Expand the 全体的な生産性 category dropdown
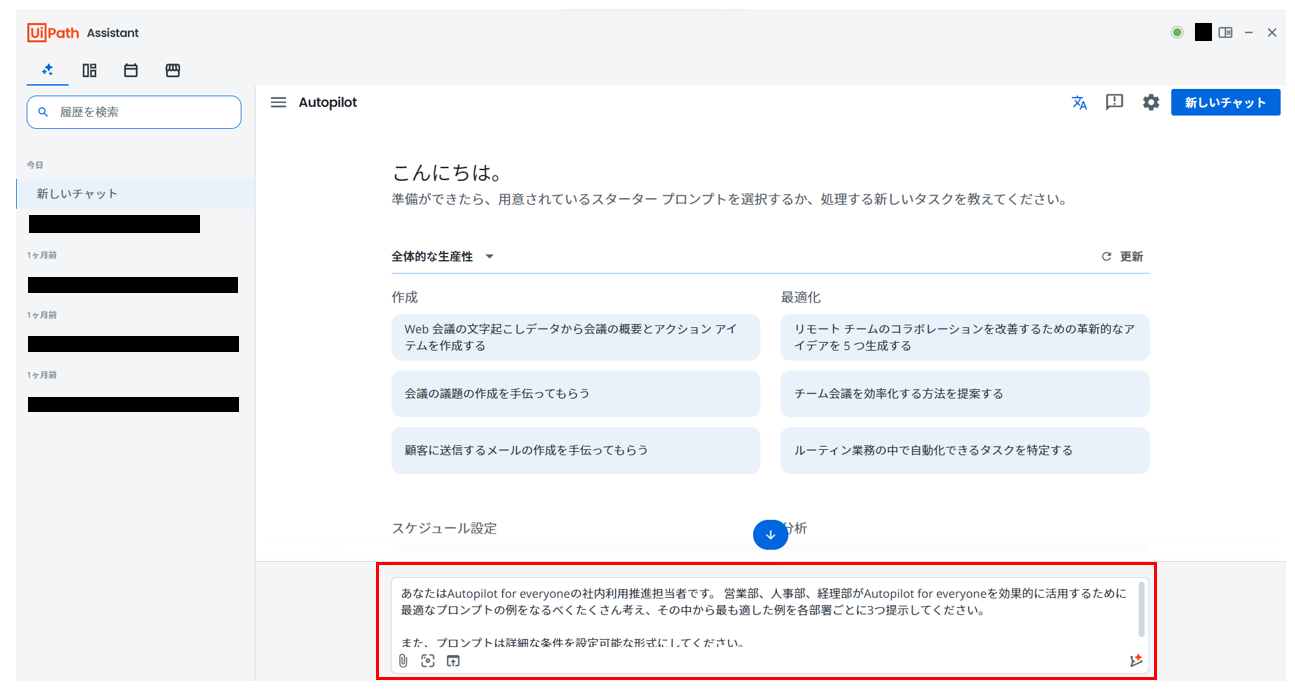1295x691 pixels. [x=443, y=256]
